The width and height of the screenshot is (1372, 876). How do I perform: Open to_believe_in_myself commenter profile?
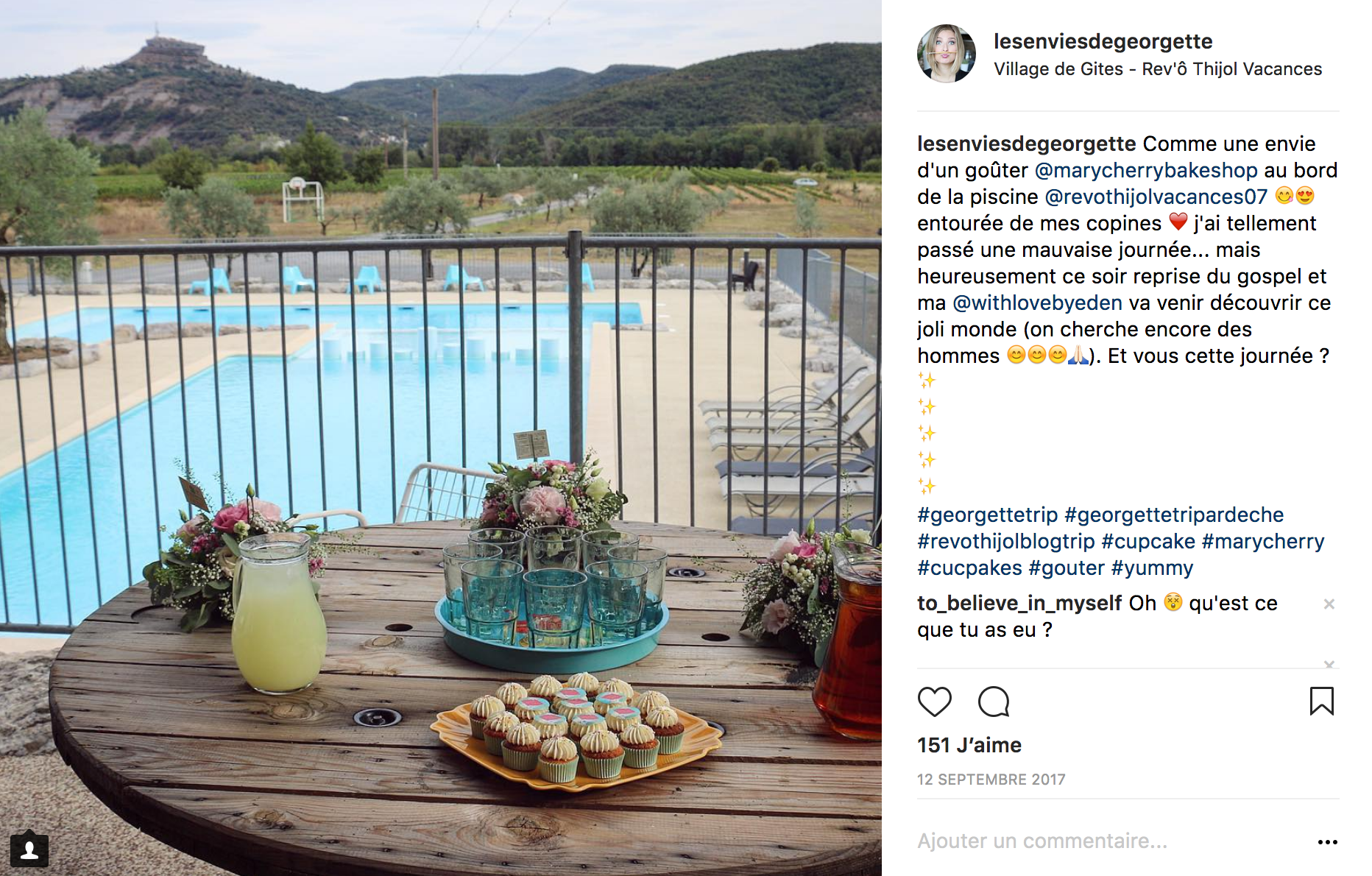point(1019,604)
